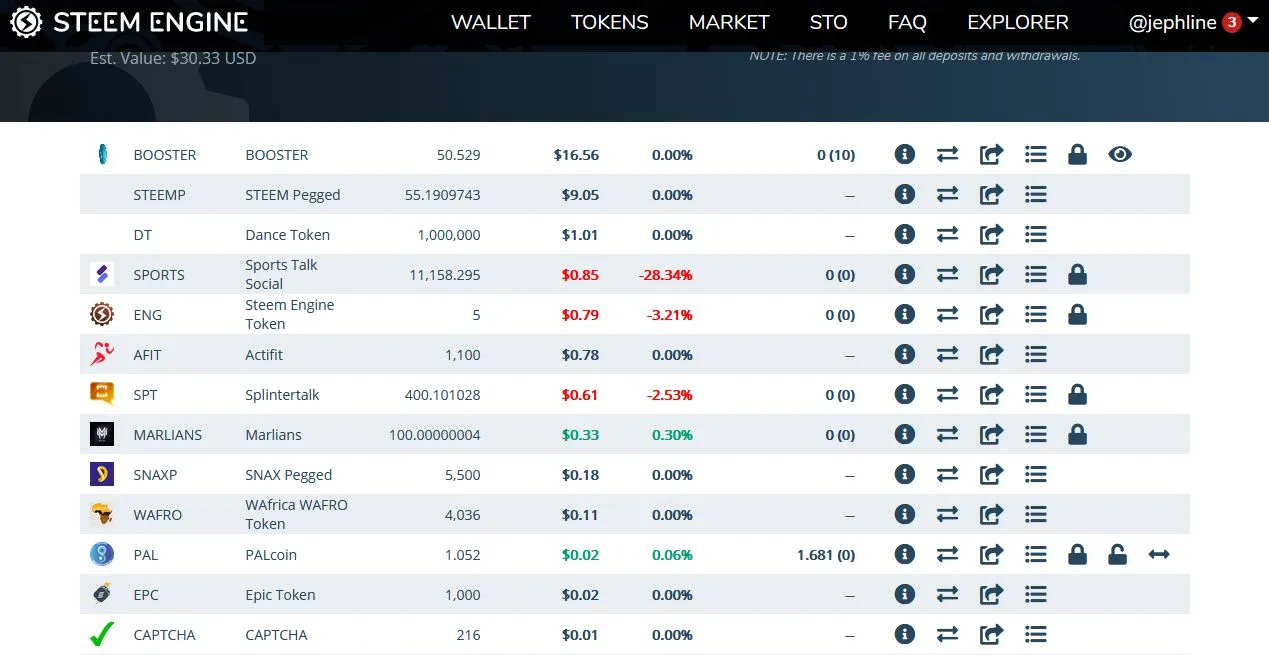Click transfer icon in MARLIANS row
This screenshot has width=1269, height=655.
[991, 434]
